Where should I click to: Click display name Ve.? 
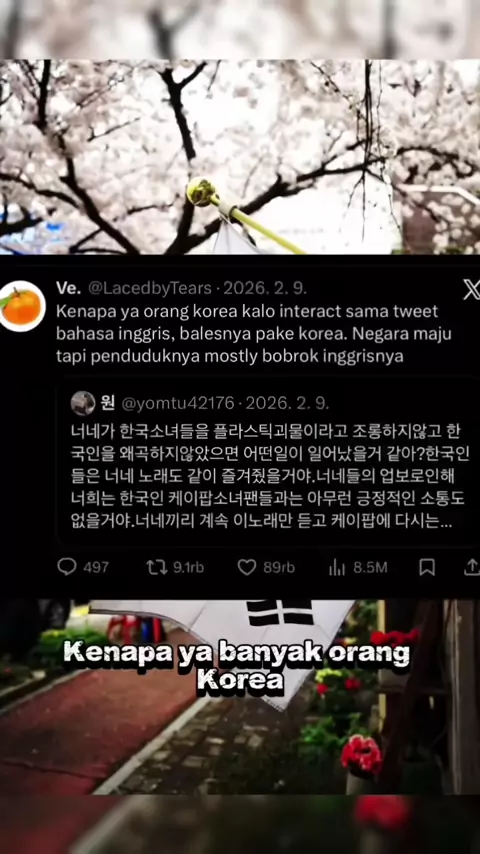tap(69, 288)
